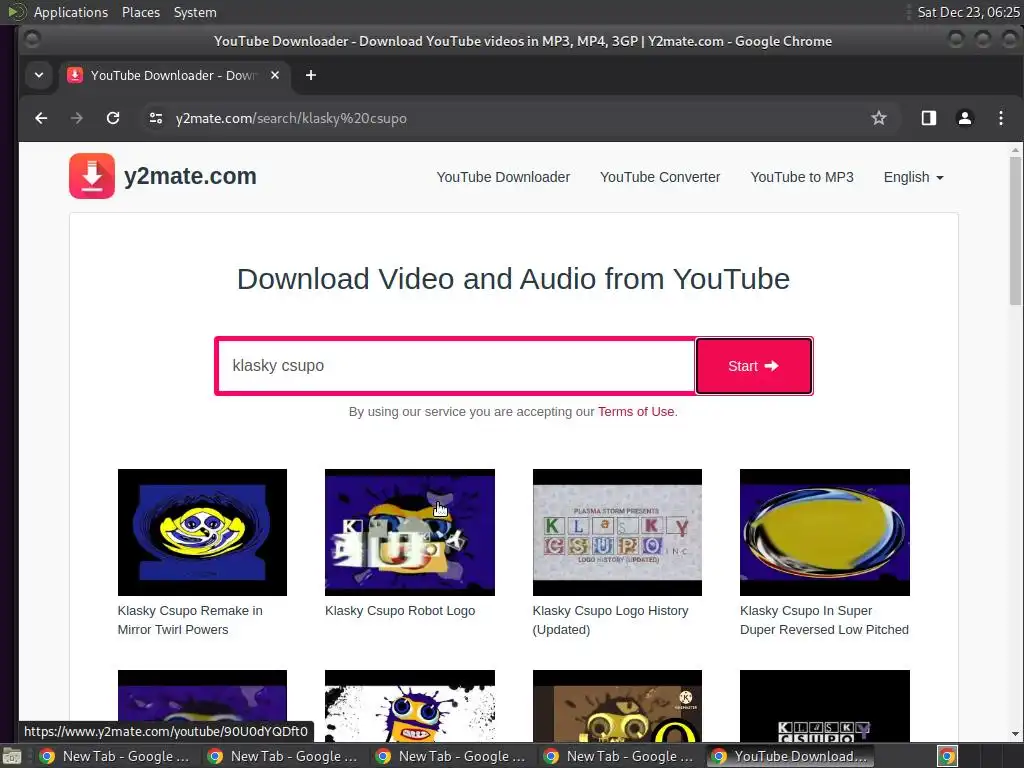Focus the klasky csupo search field

pos(456,366)
